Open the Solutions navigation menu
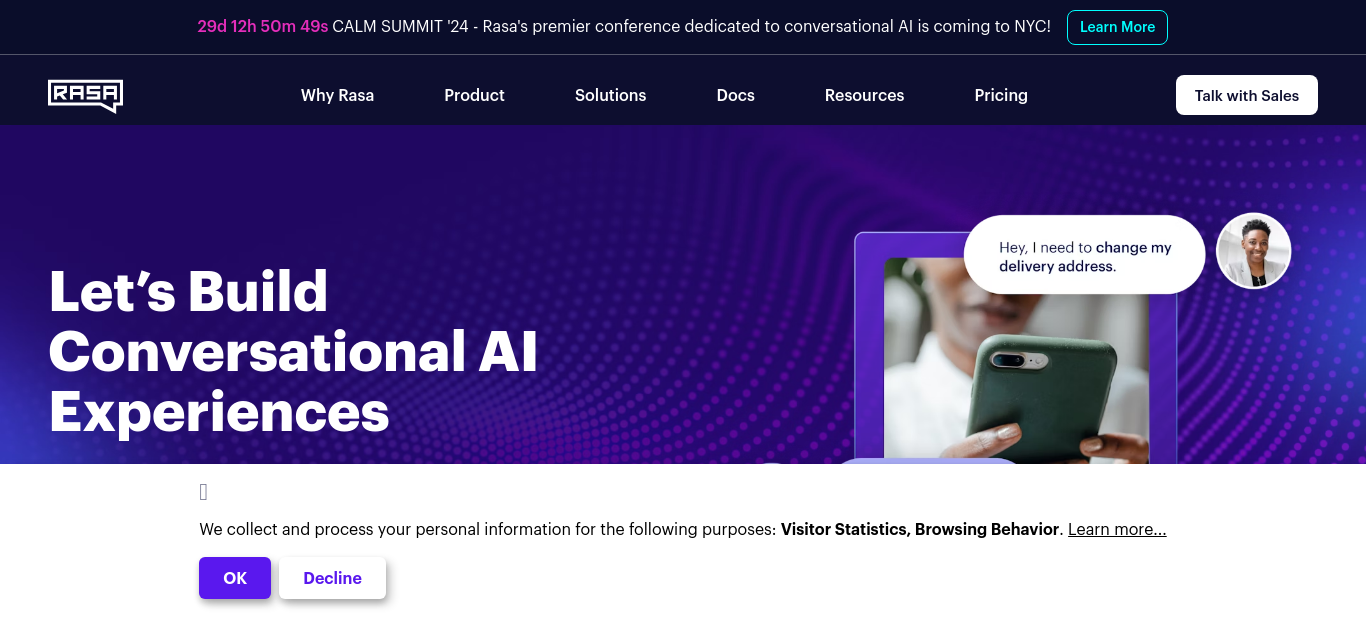 point(610,95)
